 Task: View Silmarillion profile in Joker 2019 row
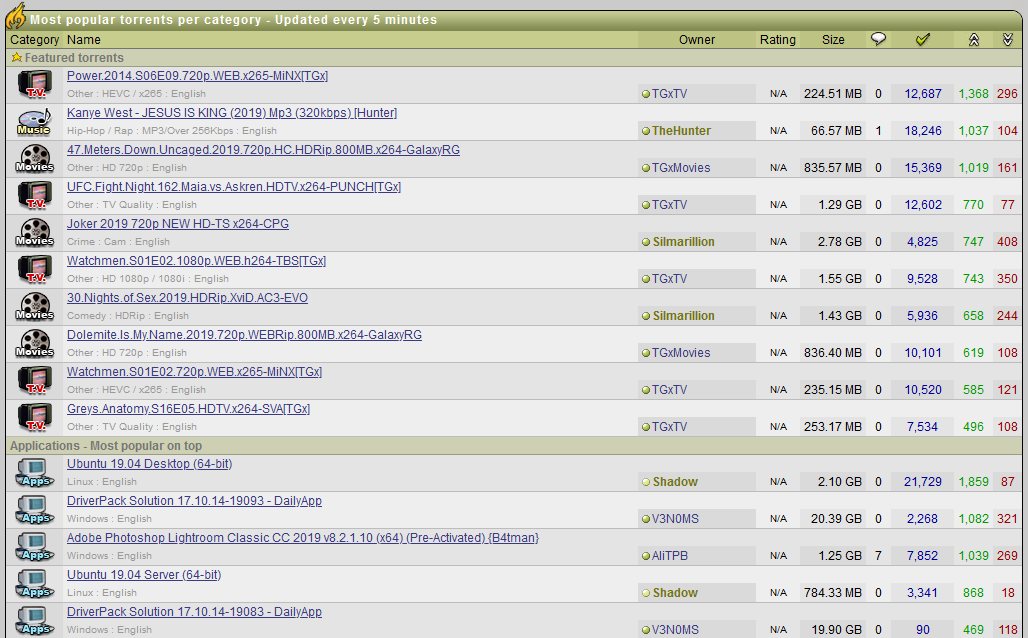[683, 242]
